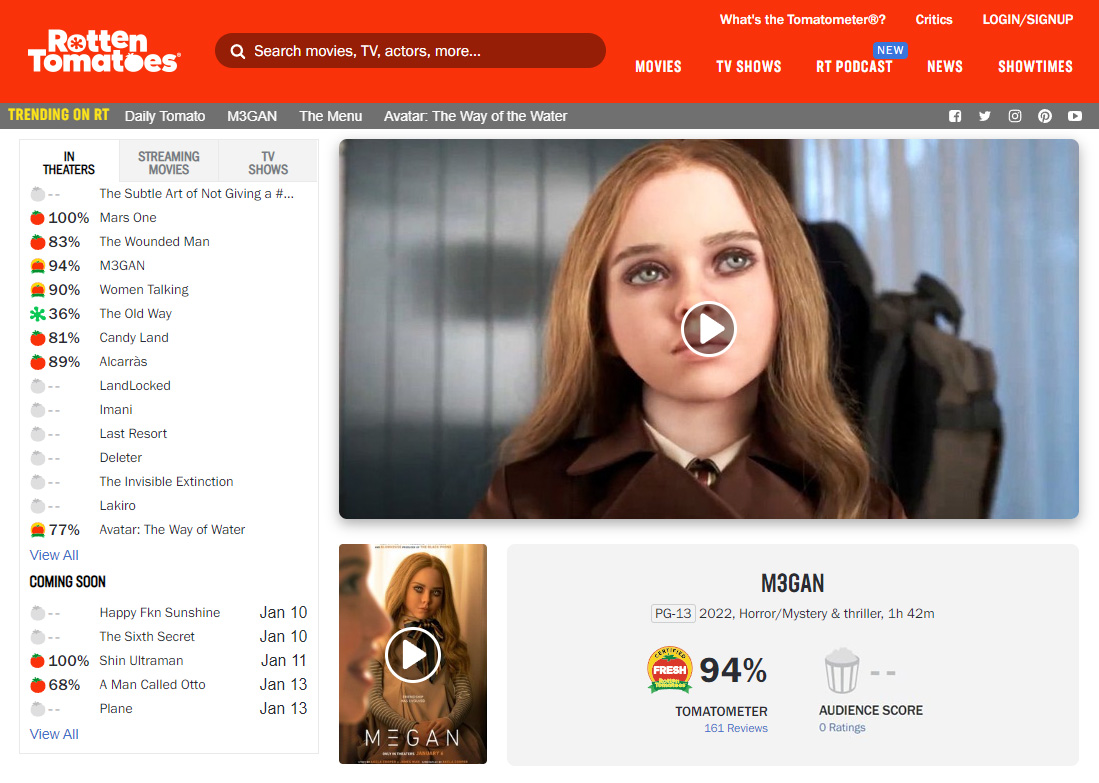Open Rotten Tomatoes Instagram icon
1099x783 pixels.
1015,116
